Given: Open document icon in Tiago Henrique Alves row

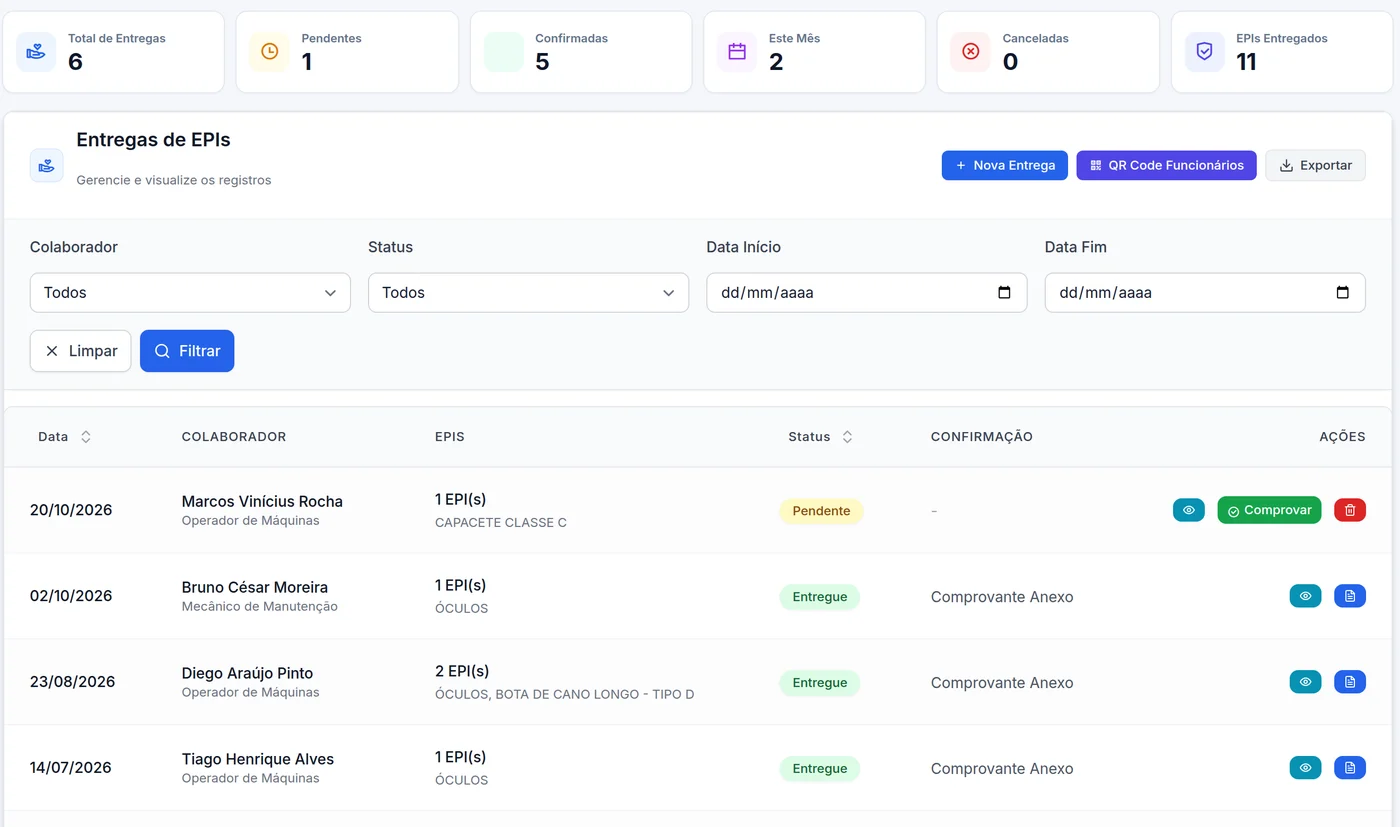Looking at the screenshot, I should click(1349, 768).
